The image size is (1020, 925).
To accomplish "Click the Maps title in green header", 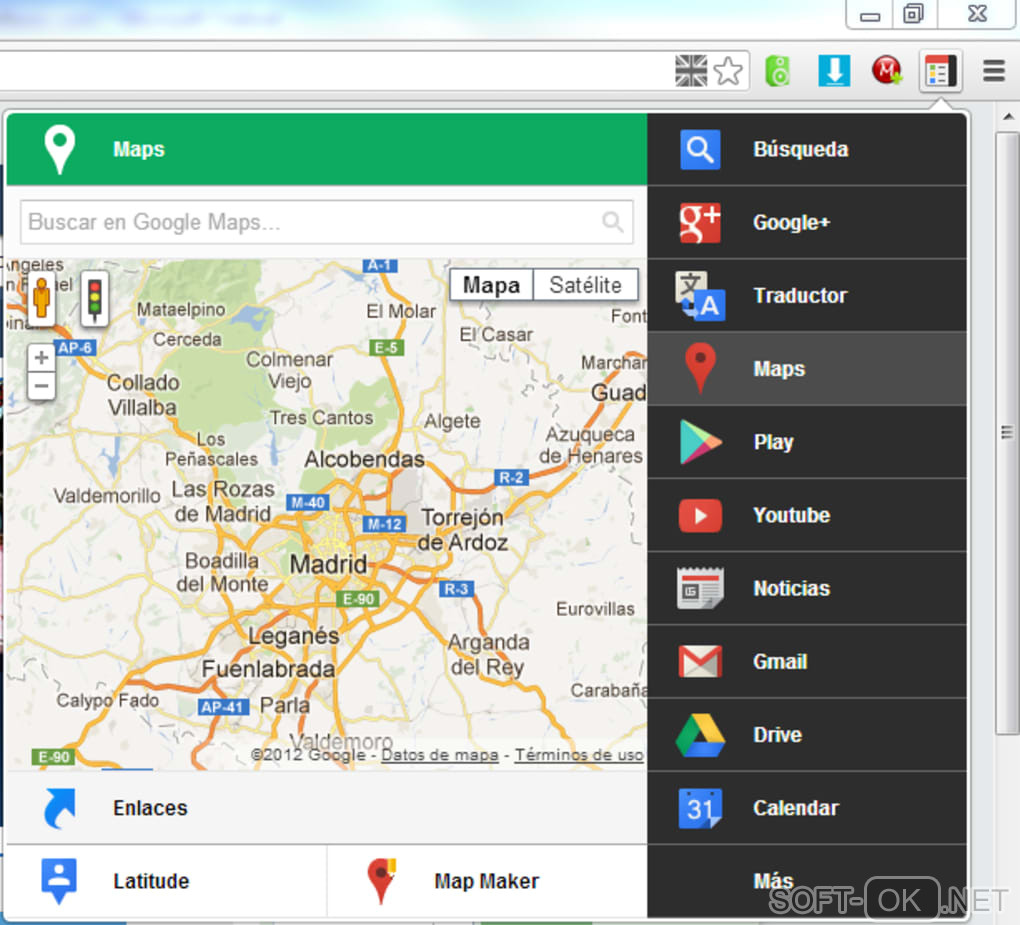I will 139,149.
